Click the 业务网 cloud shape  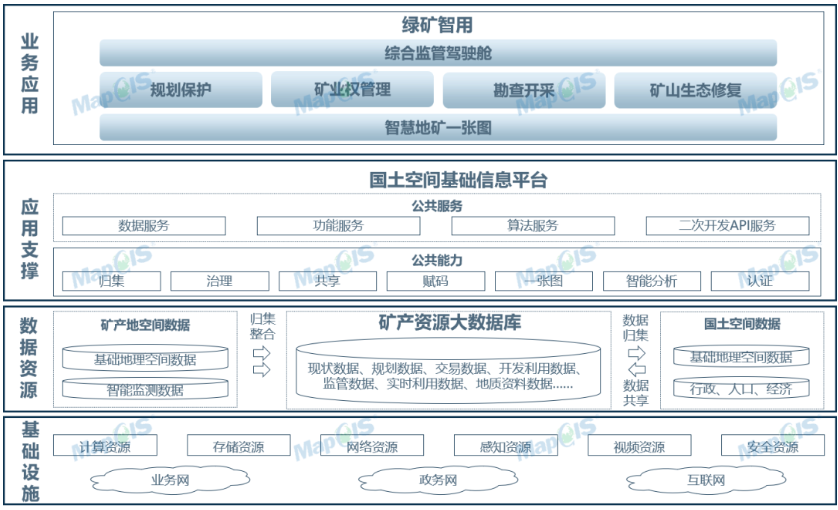point(170,480)
